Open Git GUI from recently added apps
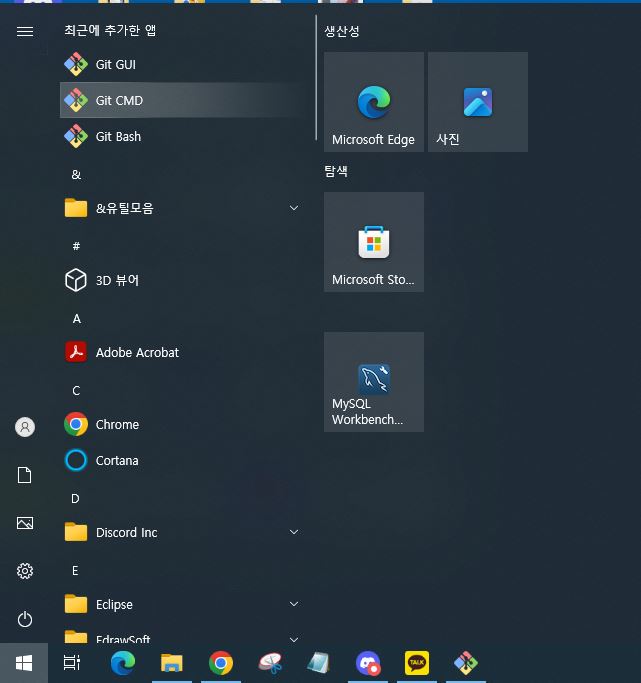Image resolution: width=641 pixels, height=683 pixels. [183, 64]
